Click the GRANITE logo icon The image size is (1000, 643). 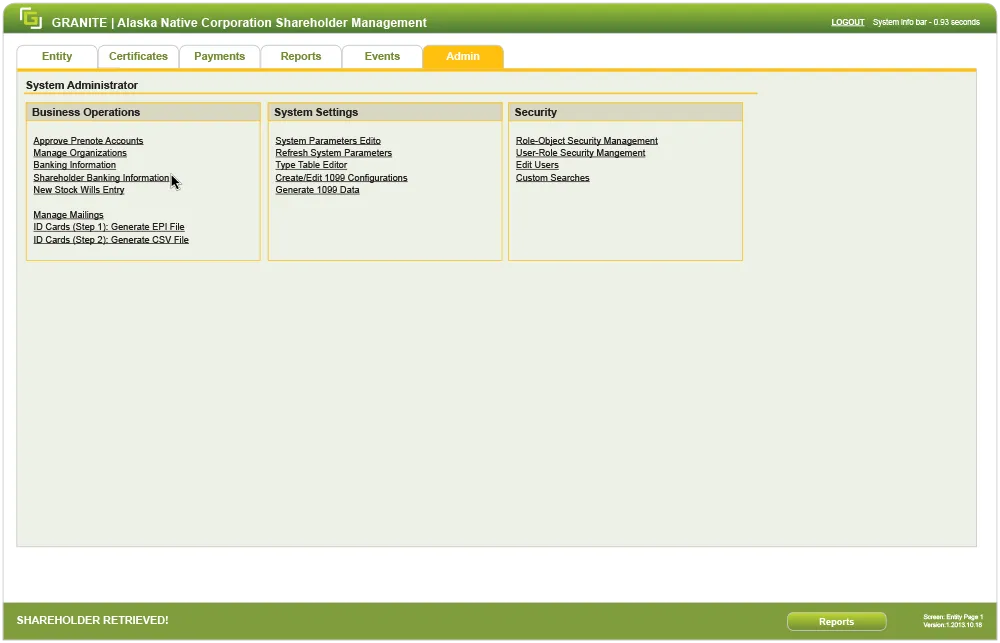31,19
